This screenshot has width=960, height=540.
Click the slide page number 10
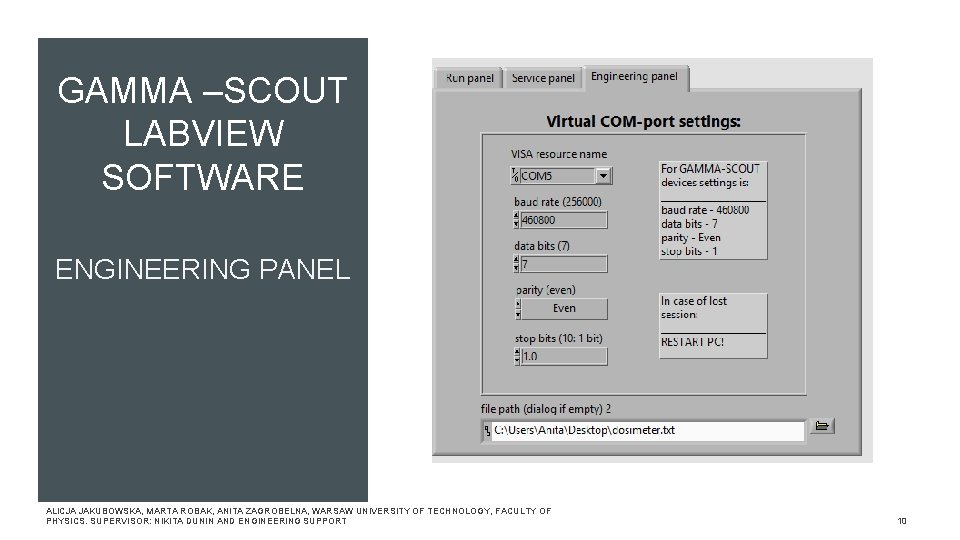tap(902, 521)
